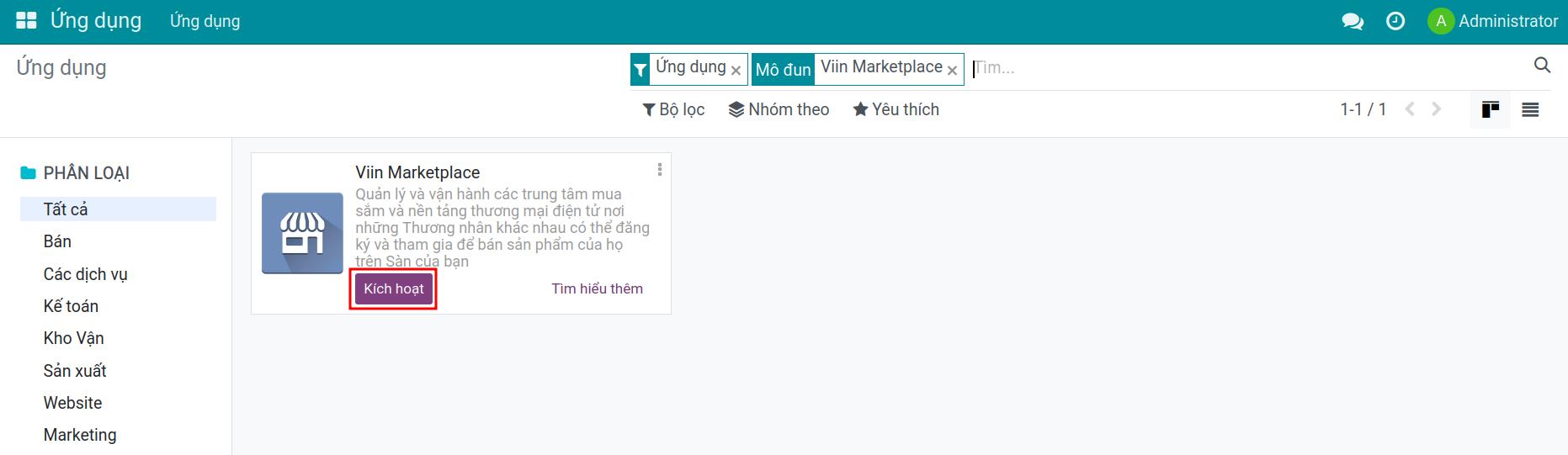Select the Sản xuất category
This screenshot has width=1568, height=455.
click(x=118, y=371)
